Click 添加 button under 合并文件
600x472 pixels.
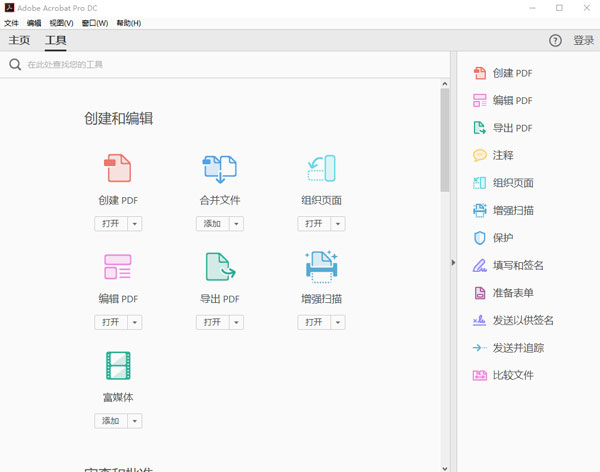pyautogui.click(x=213, y=224)
